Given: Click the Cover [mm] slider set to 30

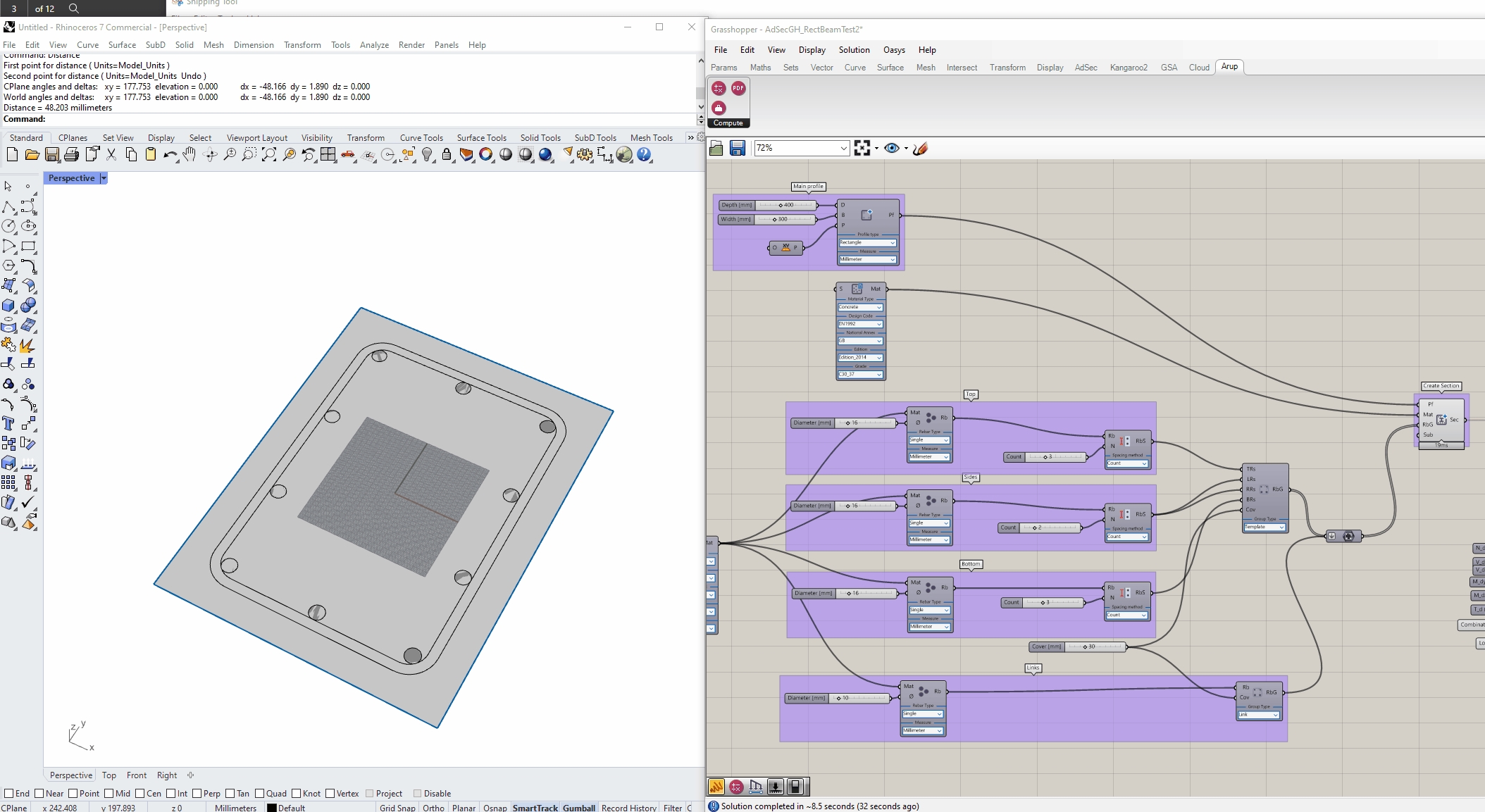Looking at the screenshot, I should [x=1078, y=647].
